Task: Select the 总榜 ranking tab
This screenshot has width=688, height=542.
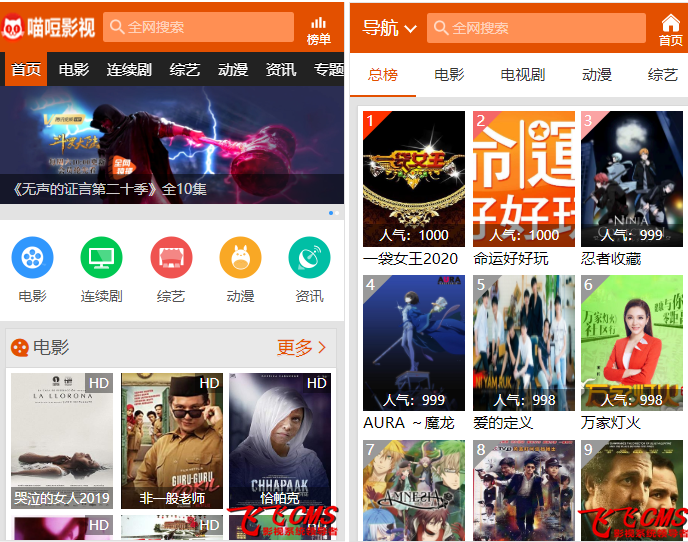Action: (x=383, y=75)
